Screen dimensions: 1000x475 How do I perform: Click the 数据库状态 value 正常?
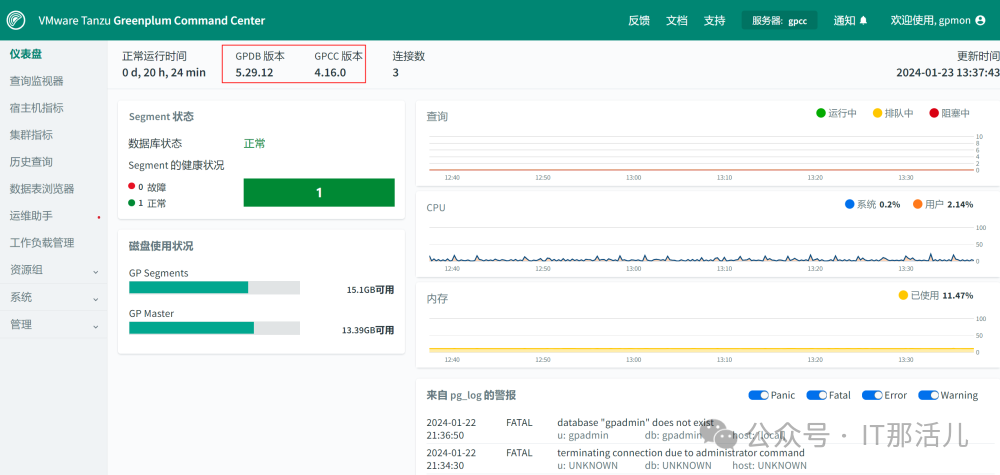coord(254,143)
